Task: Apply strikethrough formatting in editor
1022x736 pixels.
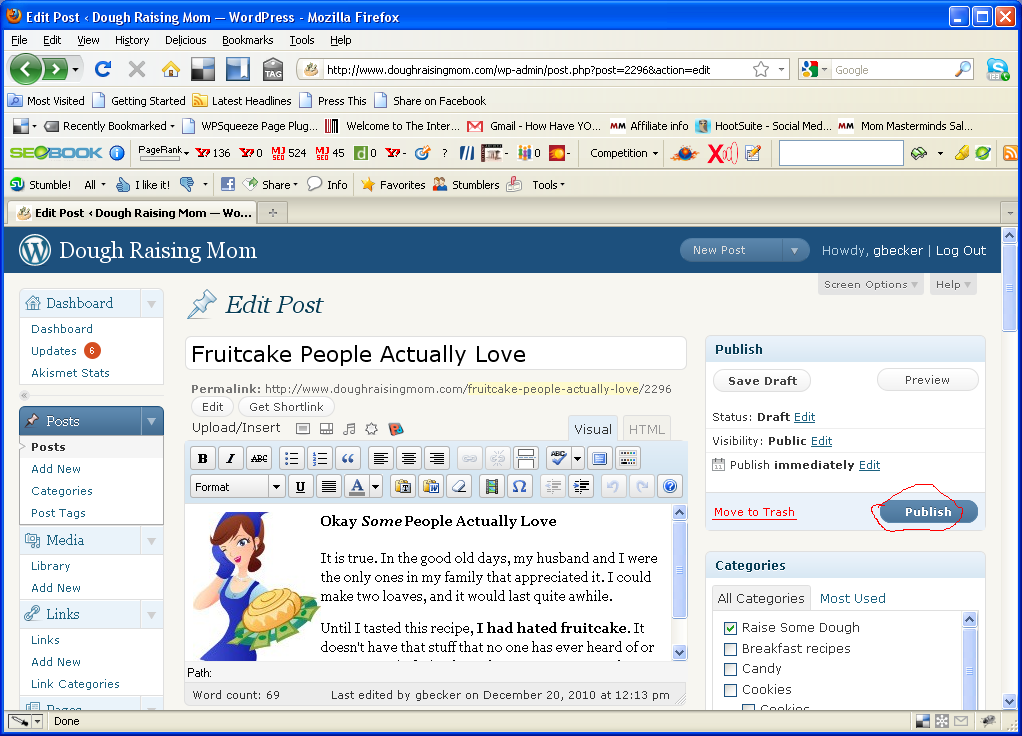Action: 259,458
